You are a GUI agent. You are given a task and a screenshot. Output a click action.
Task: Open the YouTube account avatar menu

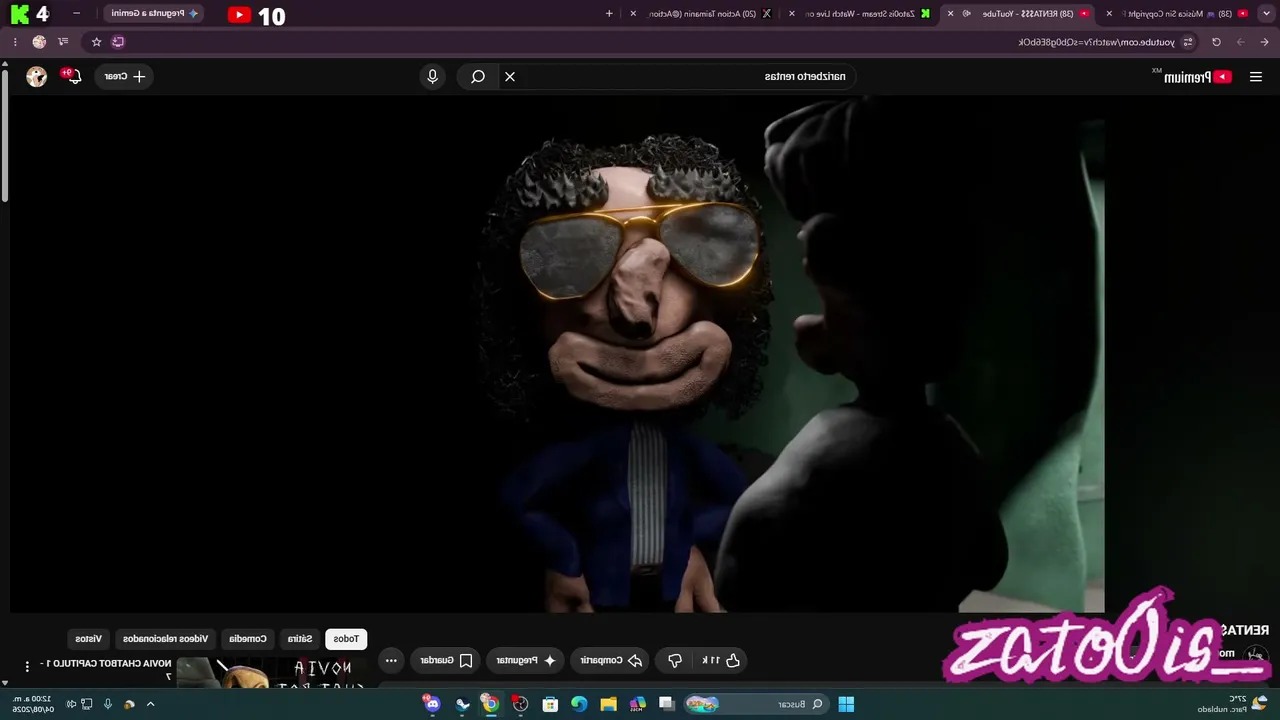click(x=37, y=77)
